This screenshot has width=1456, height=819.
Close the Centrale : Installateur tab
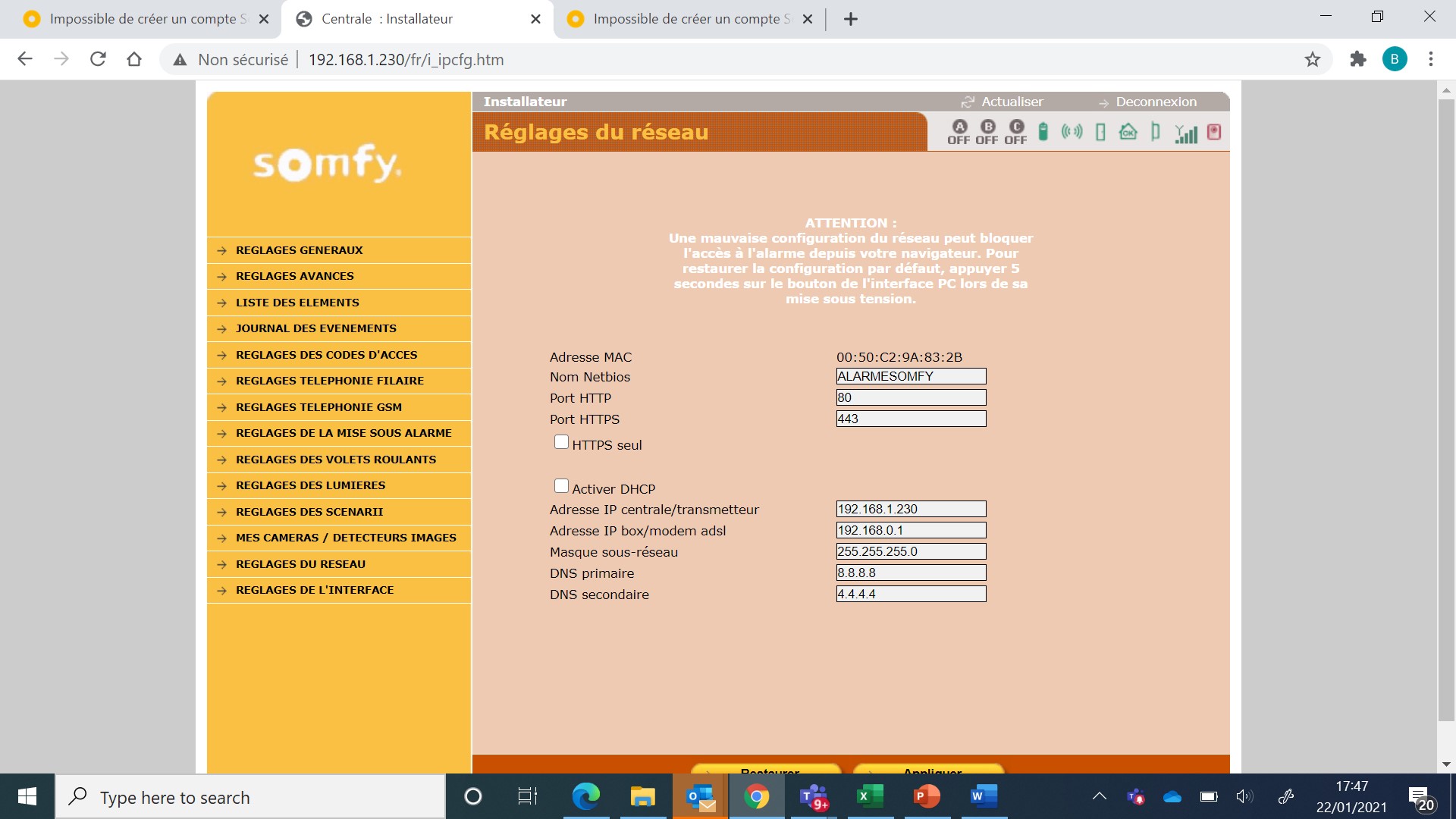pyautogui.click(x=535, y=19)
